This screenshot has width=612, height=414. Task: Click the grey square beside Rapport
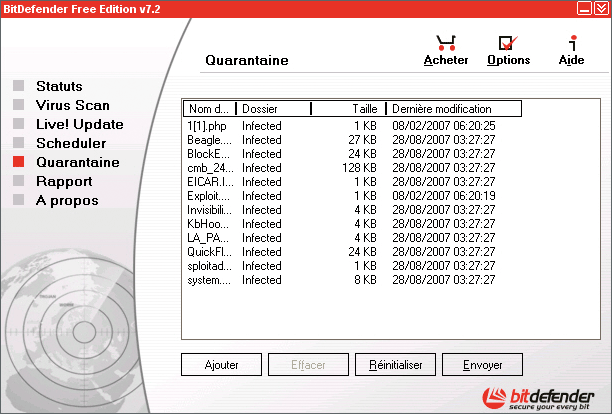(18, 181)
